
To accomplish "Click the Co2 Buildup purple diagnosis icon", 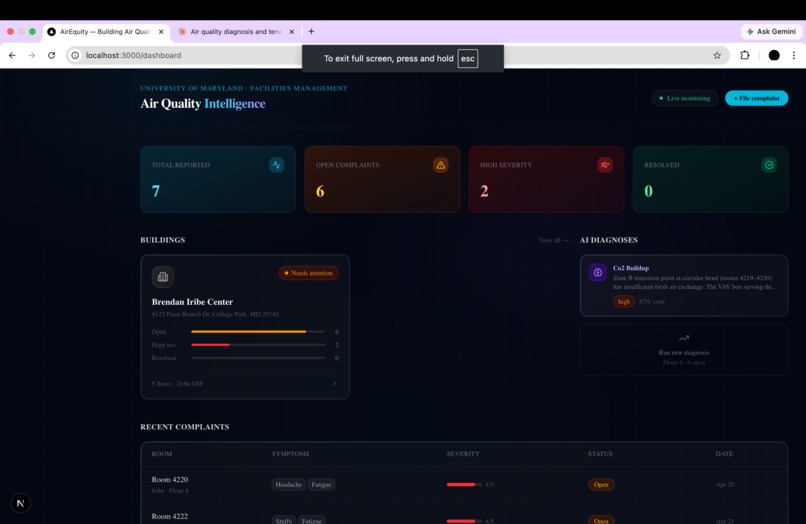I will click(x=598, y=273).
